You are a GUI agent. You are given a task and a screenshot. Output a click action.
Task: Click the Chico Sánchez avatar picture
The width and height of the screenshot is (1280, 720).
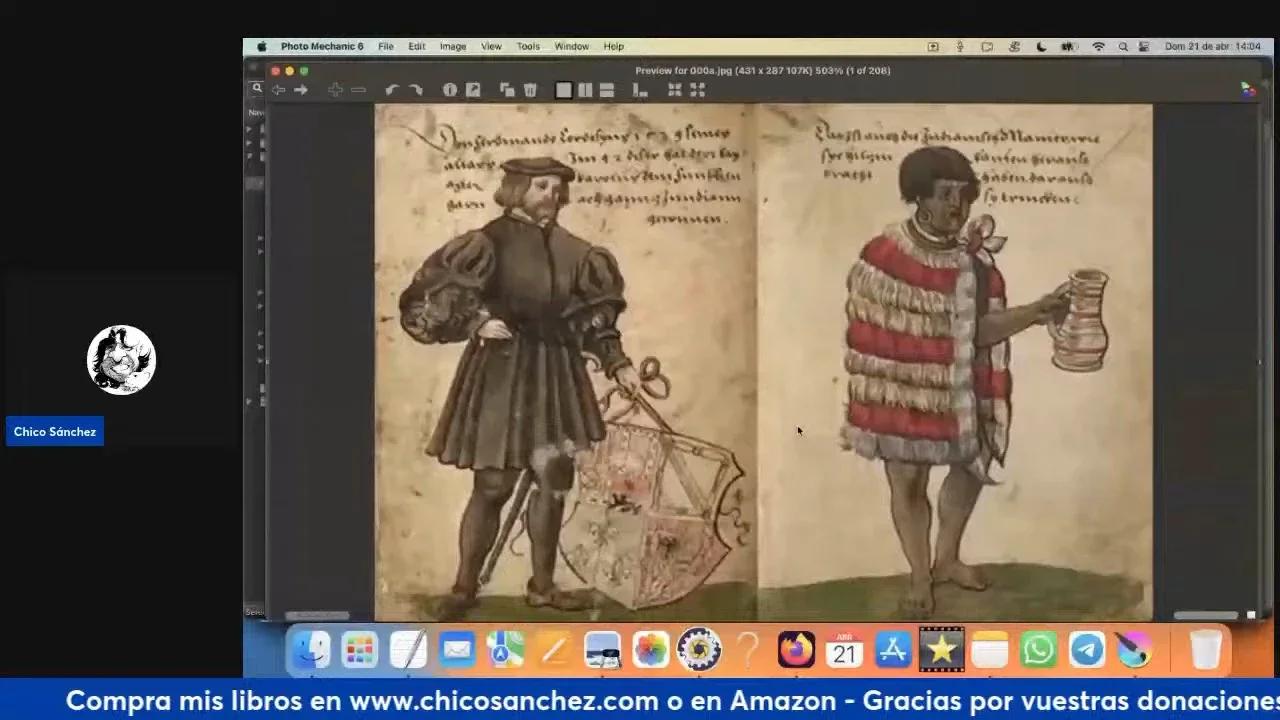(121, 359)
